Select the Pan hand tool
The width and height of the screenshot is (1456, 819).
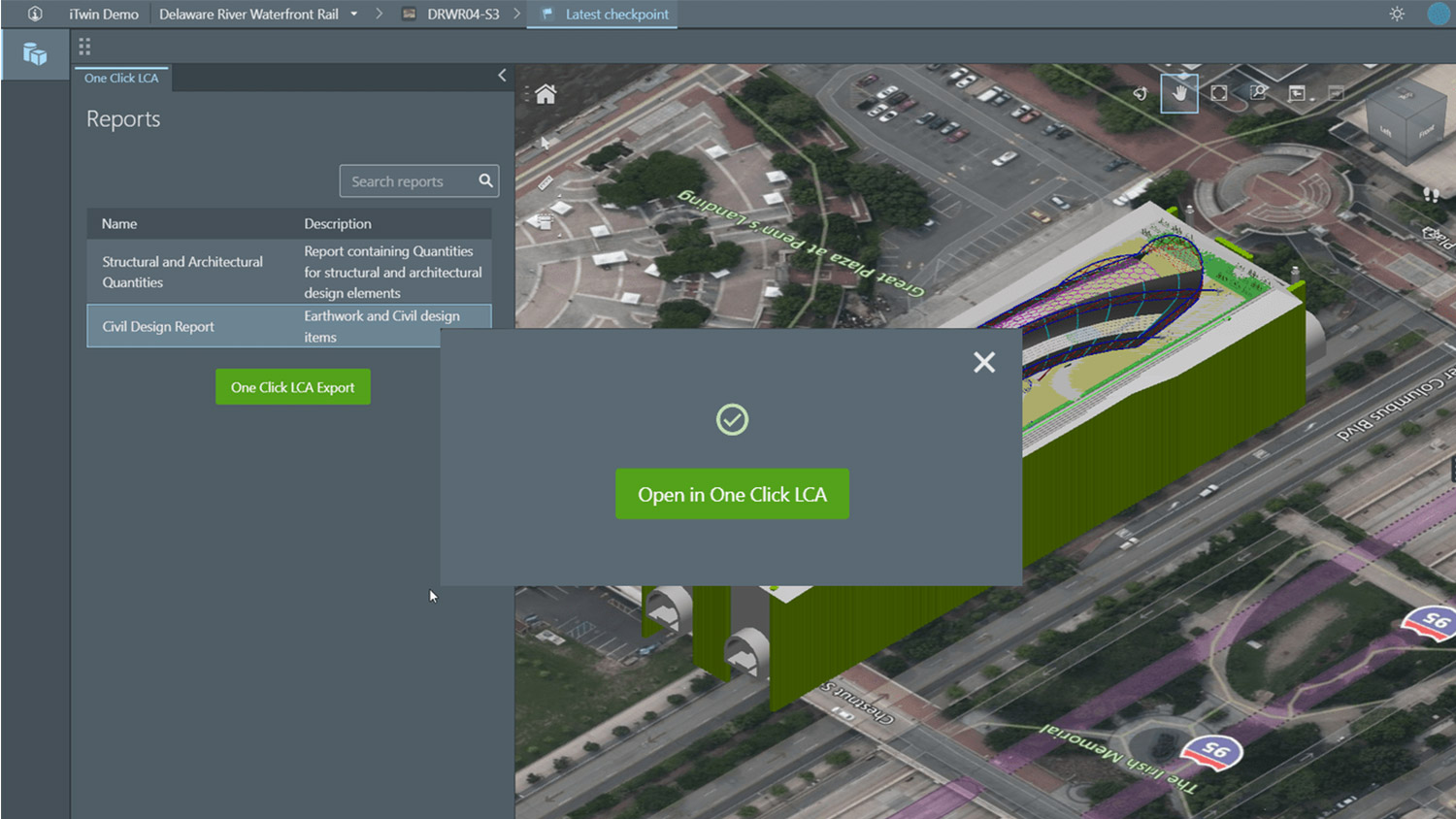(x=1179, y=93)
